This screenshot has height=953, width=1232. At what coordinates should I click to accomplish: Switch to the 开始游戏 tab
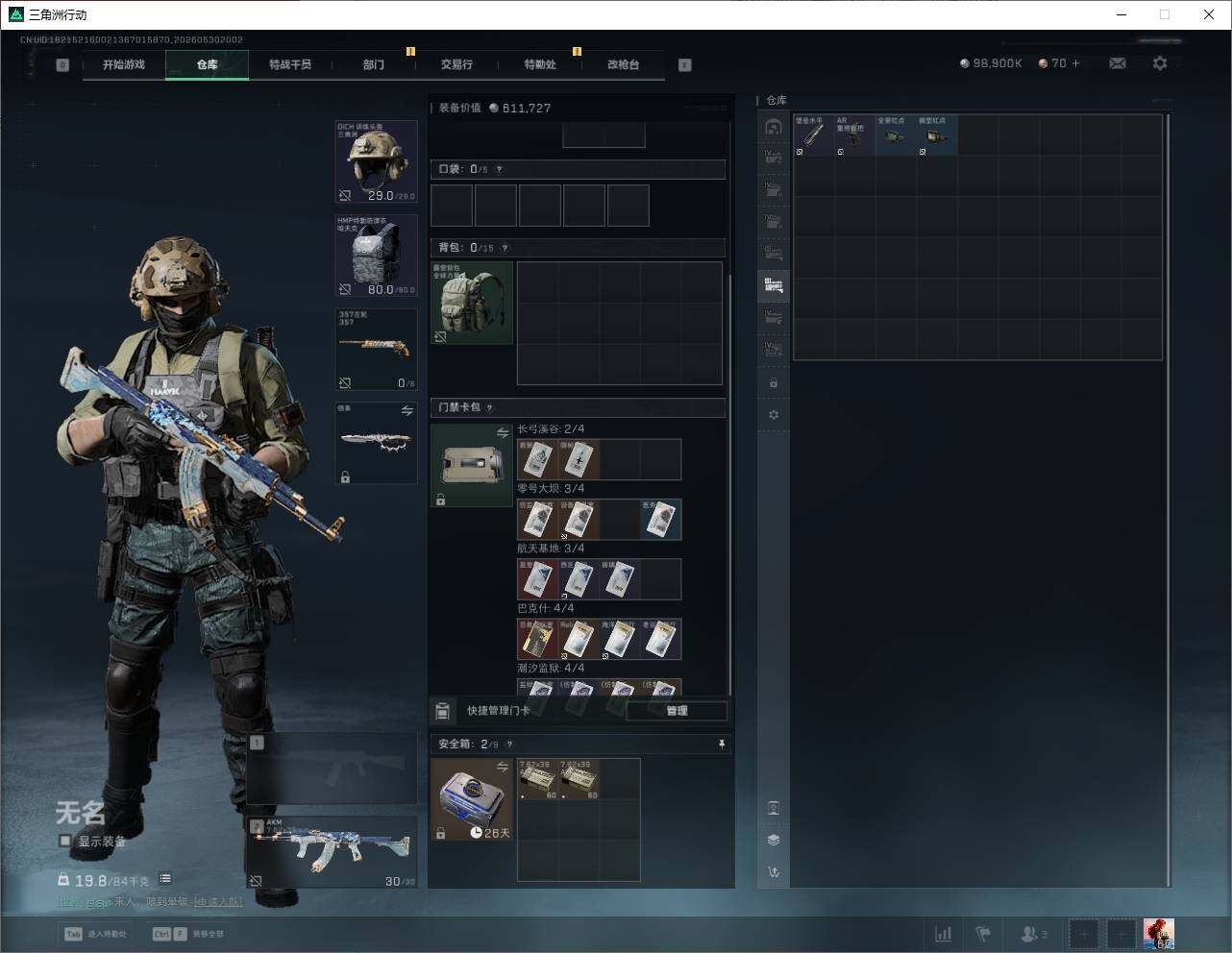tap(124, 64)
